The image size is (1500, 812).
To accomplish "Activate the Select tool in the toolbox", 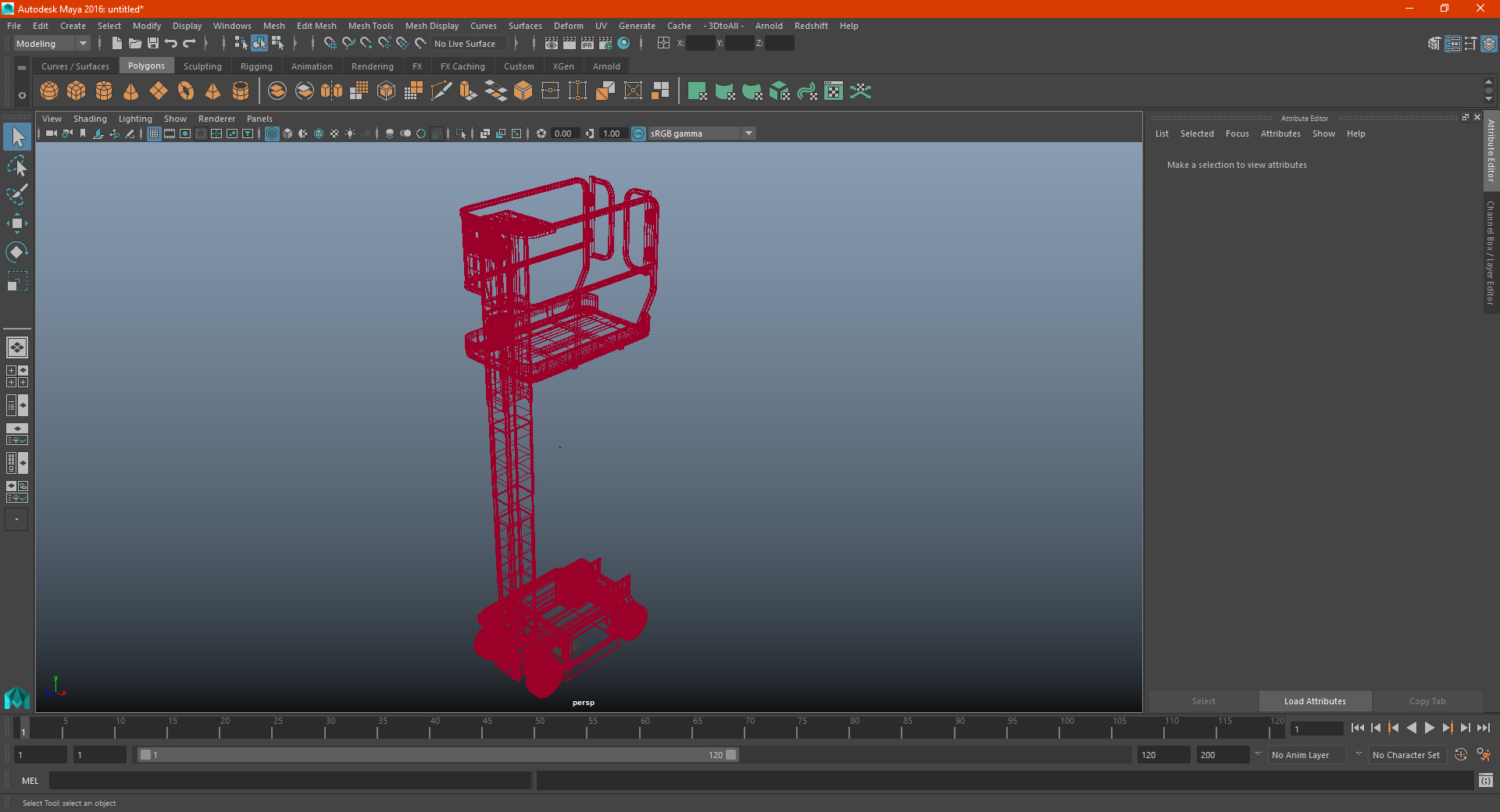I will click(17, 137).
